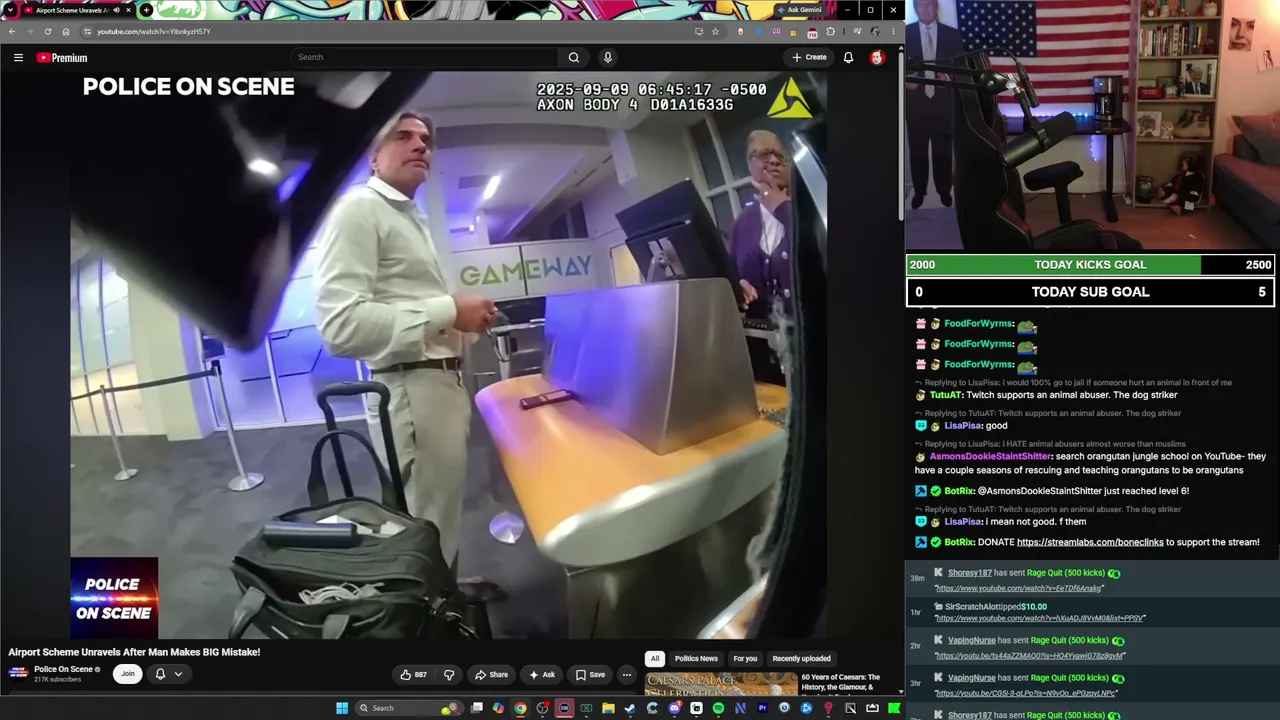This screenshot has height=720, width=1280.
Task: Click VapingNurse's name in the 2hr alert
Action: 972,640
